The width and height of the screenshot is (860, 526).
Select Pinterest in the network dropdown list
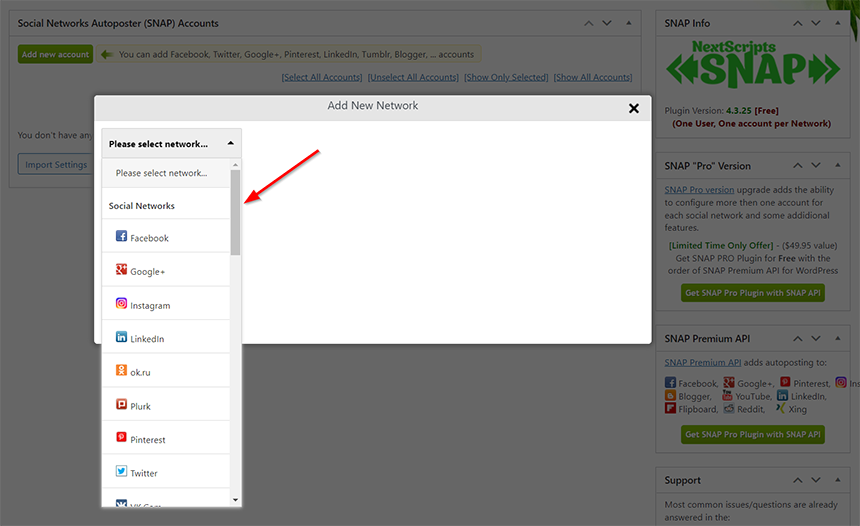(x=166, y=438)
